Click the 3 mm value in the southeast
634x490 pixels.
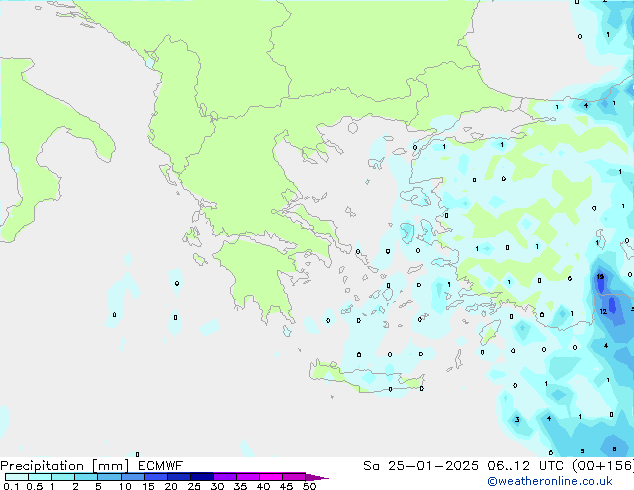tap(516, 419)
